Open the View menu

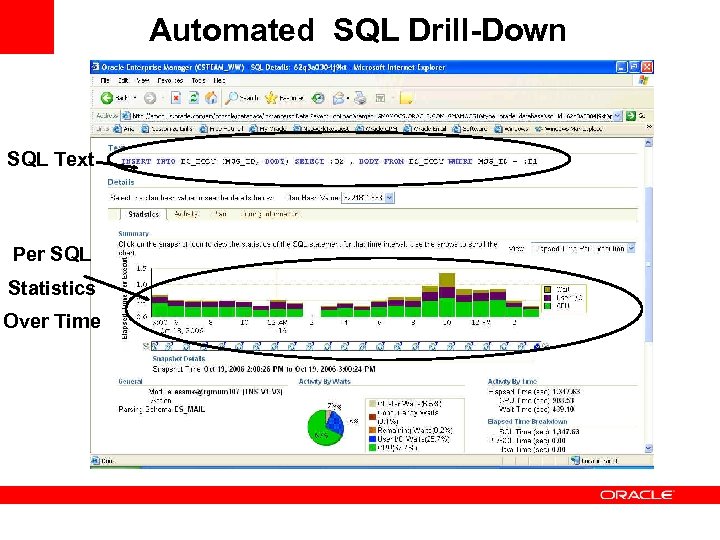coord(142,80)
